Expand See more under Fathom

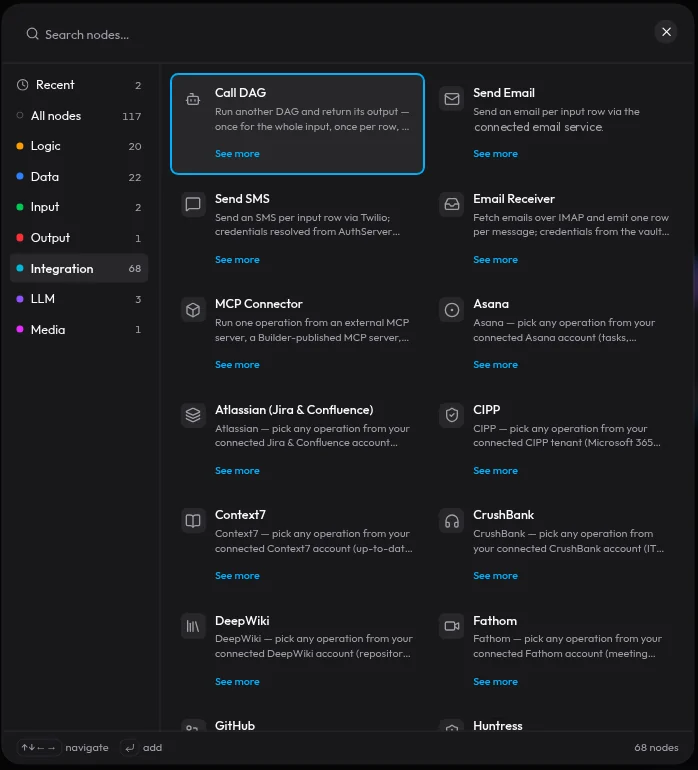[x=495, y=682]
